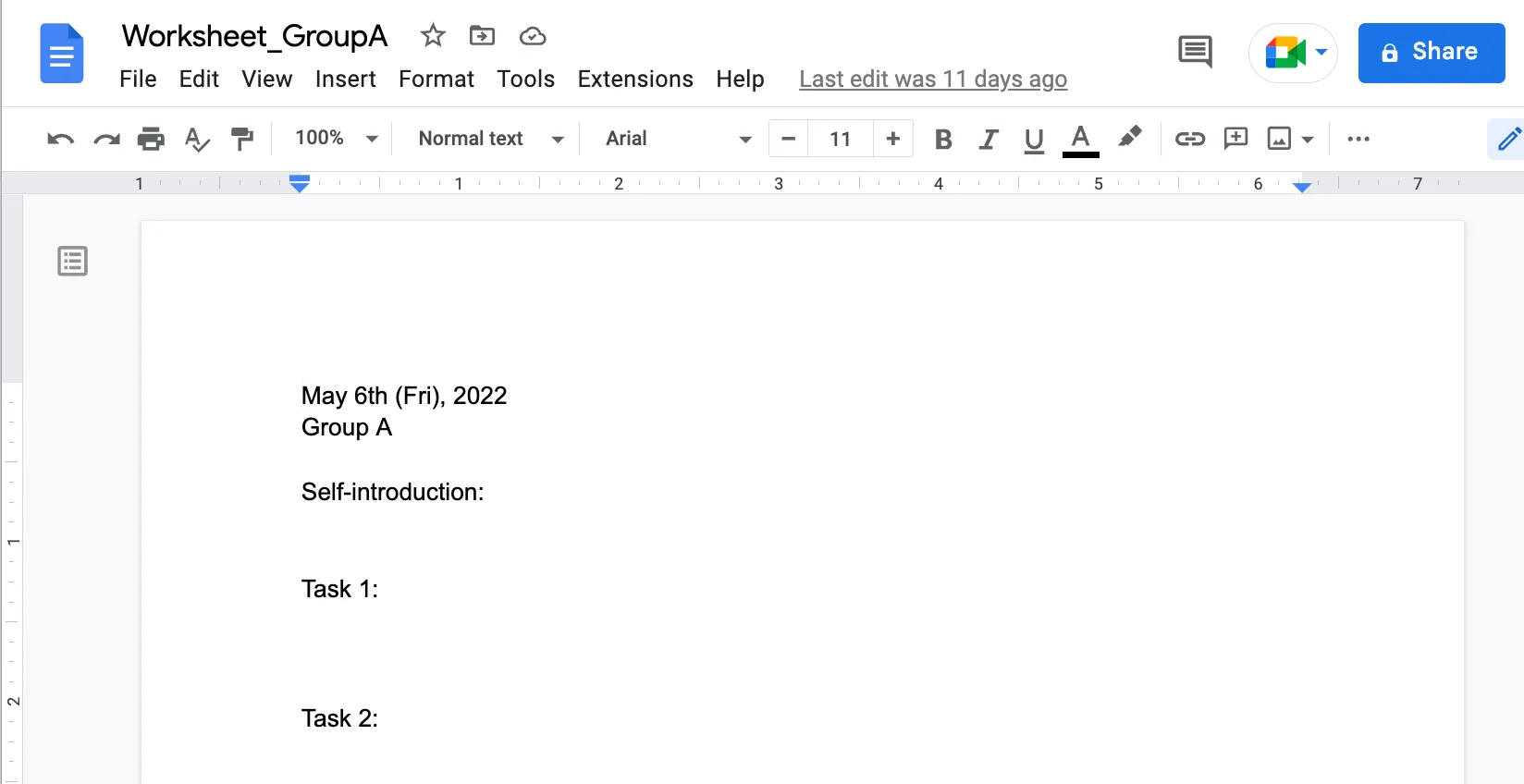Screen dimensions: 1524x784
Task: Click the blue Share button
Action: [x=1431, y=53]
